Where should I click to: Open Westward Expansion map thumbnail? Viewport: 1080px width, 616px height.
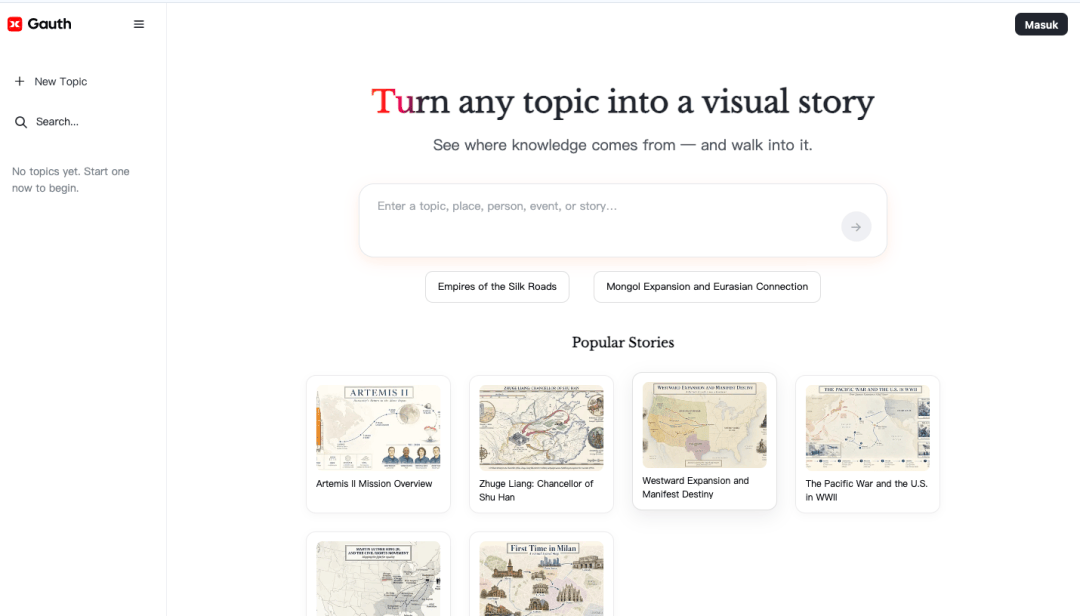click(704, 425)
